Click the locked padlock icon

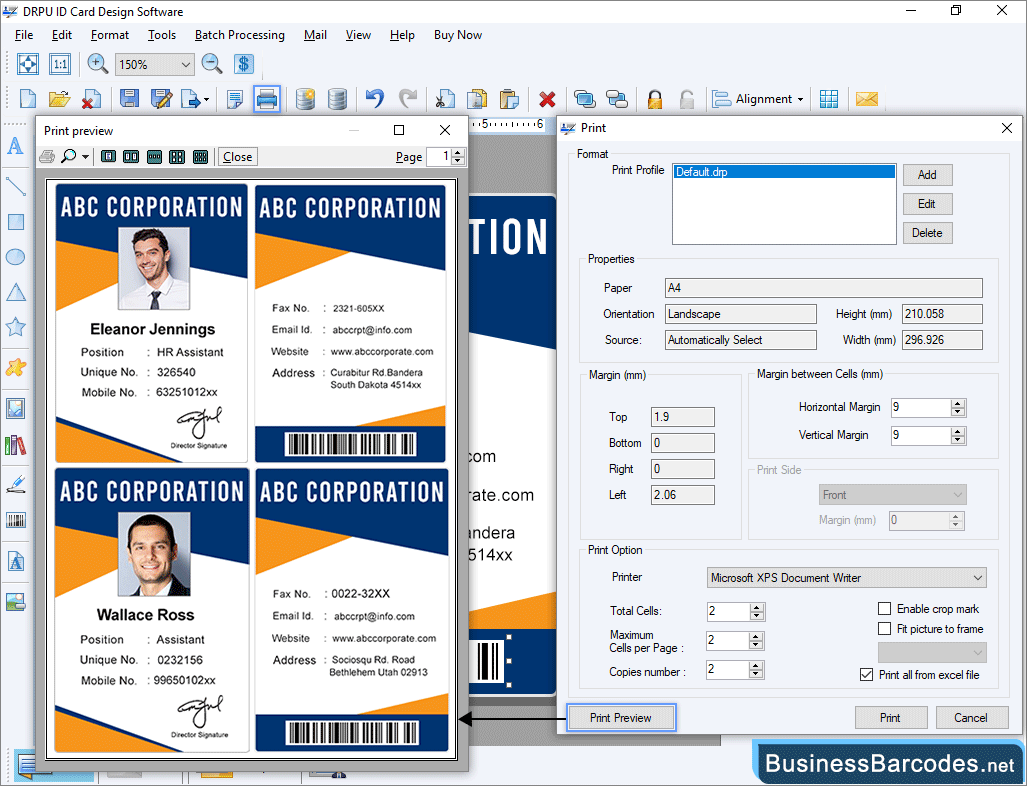pos(654,99)
